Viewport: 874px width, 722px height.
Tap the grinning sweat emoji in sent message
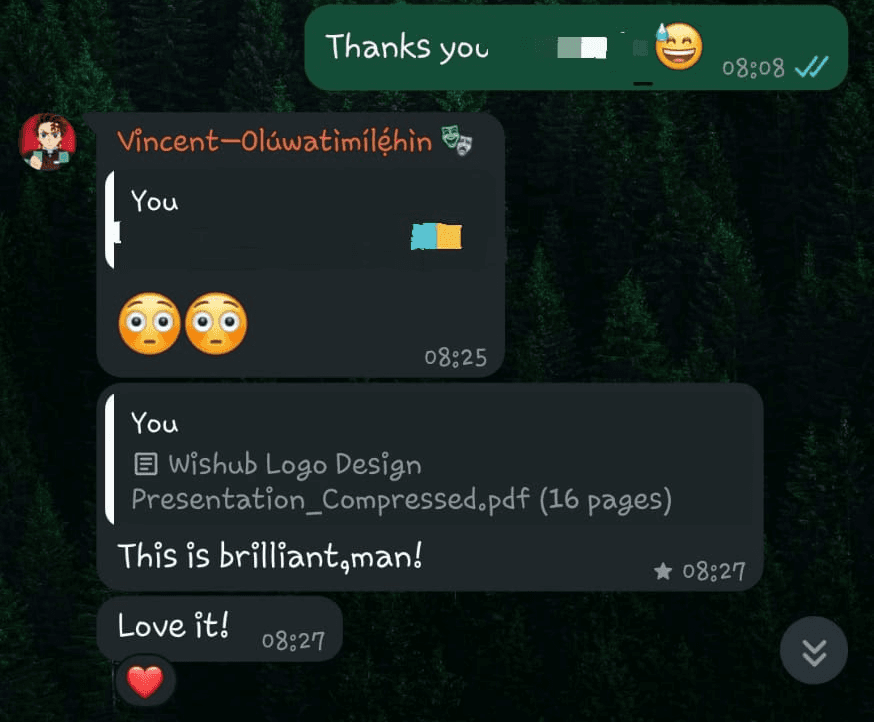click(678, 46)
